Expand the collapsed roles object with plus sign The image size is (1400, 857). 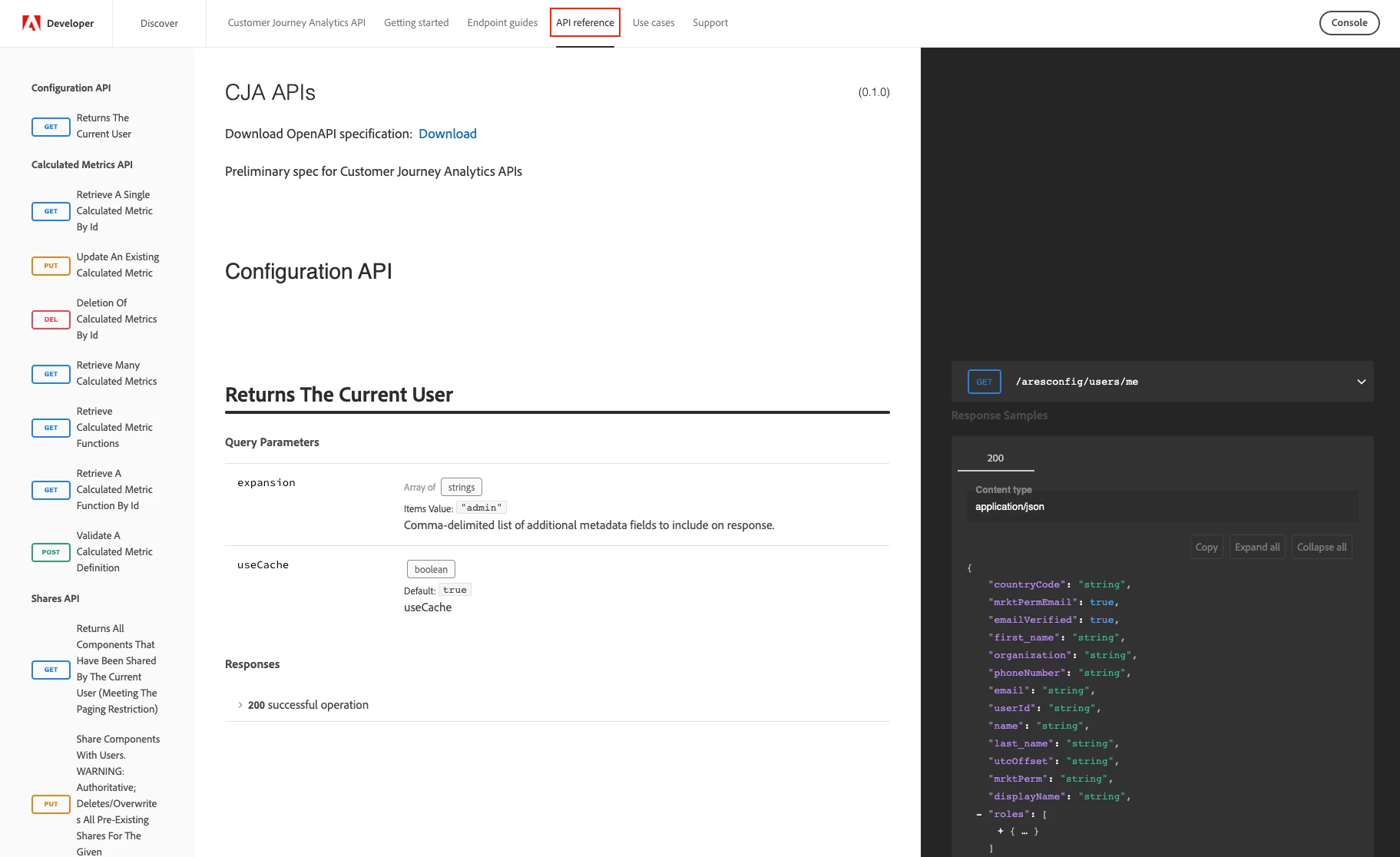[x=1001, y=832]
